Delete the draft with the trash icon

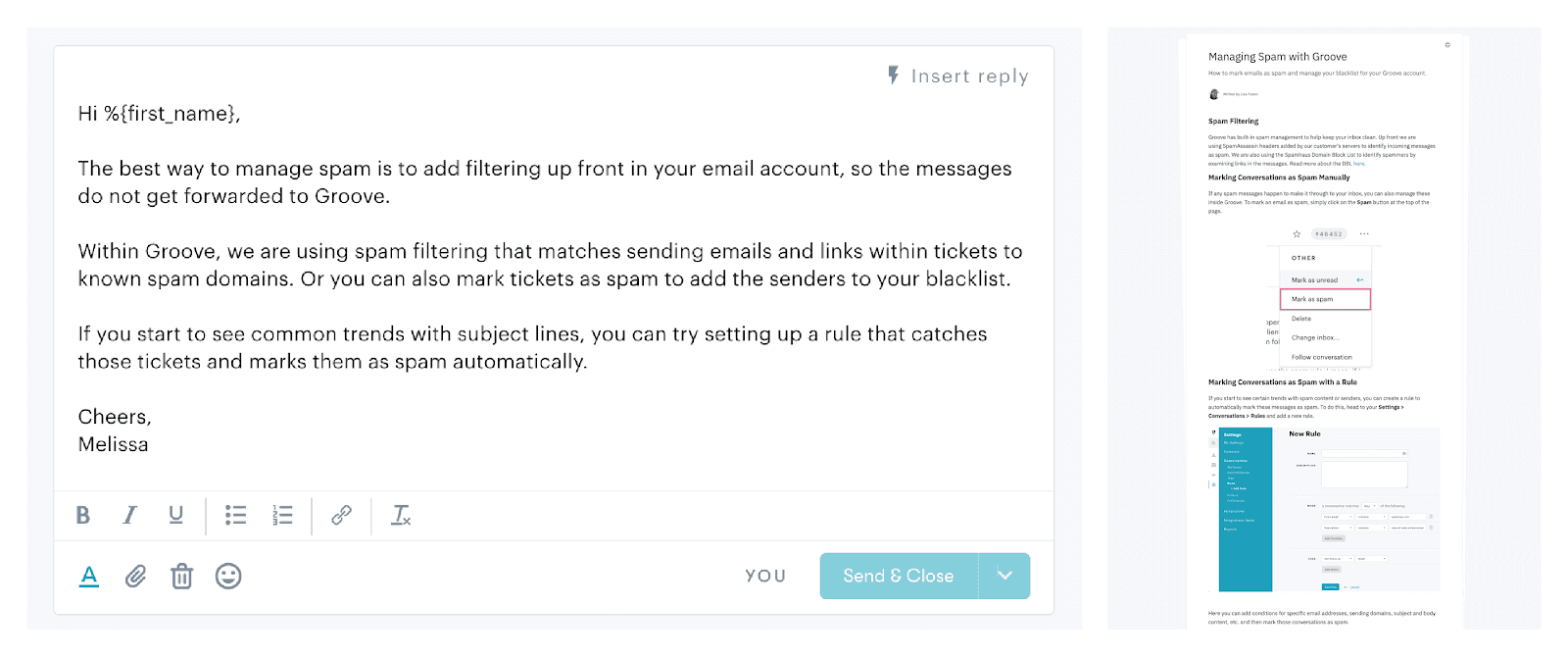(x=181, y=577)
